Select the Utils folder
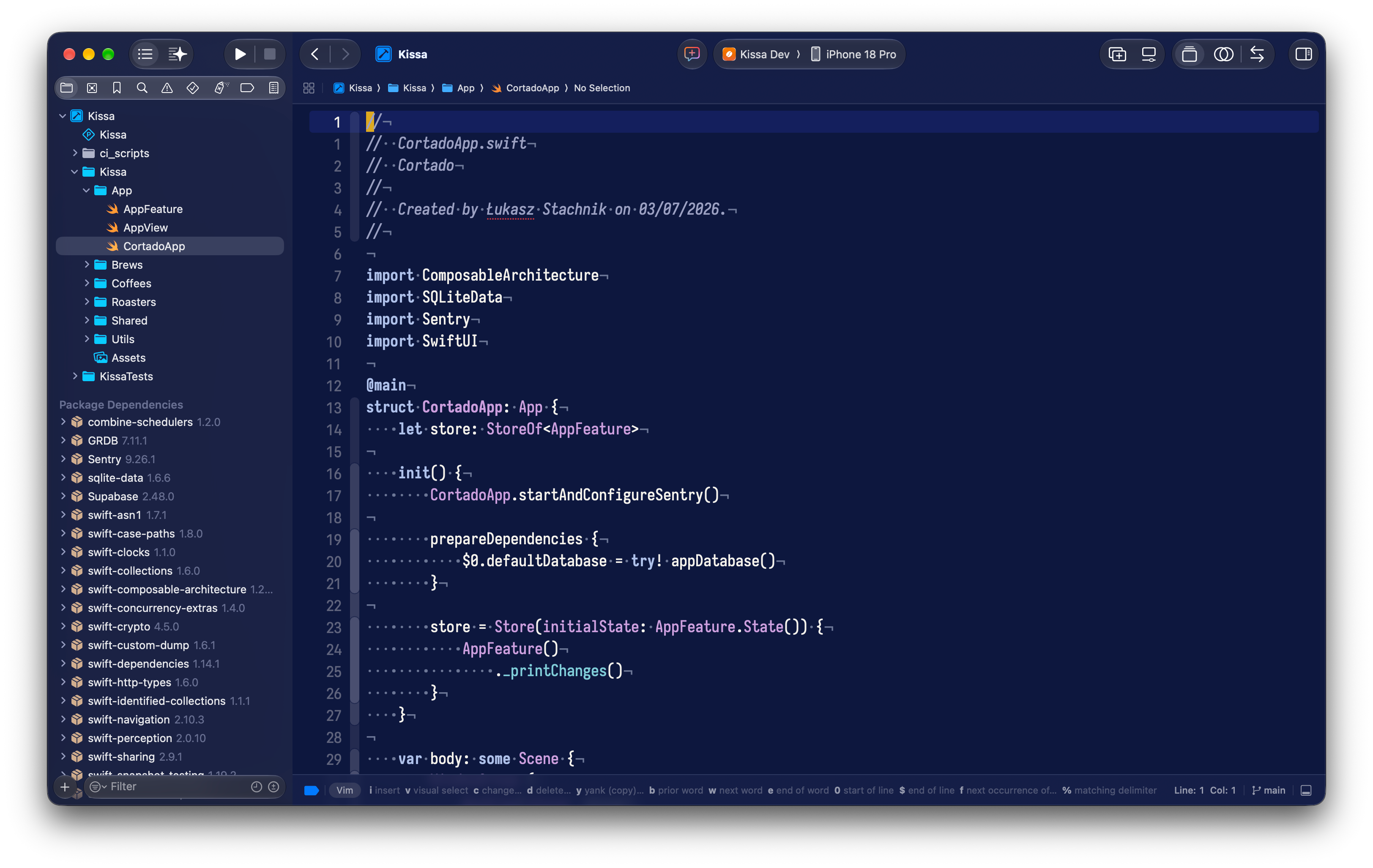This screenshot has width=1373, height=868. coord(123,339)
